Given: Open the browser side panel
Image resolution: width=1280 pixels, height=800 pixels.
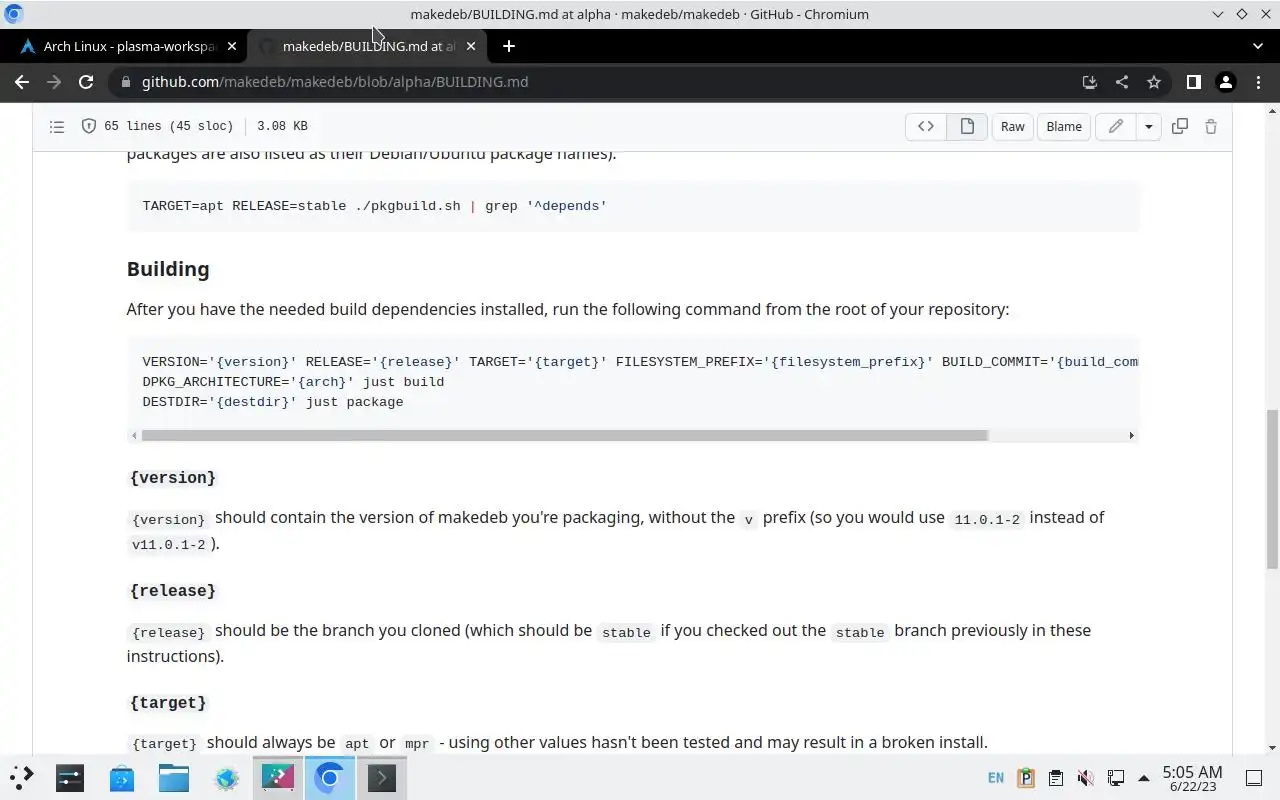Looking at the screenshot, I should click(x=1193, y=82).
